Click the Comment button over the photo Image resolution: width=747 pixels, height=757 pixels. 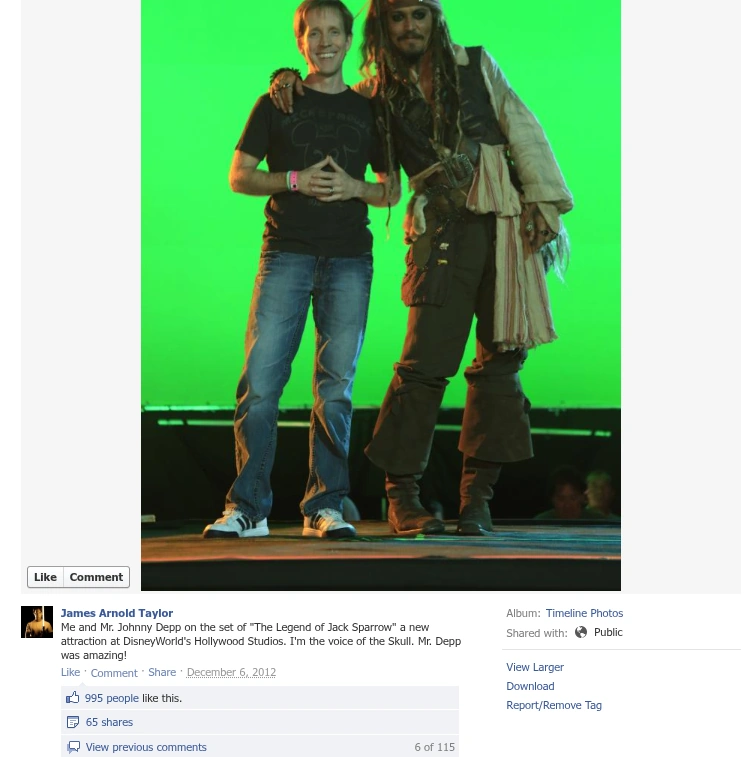96,577
